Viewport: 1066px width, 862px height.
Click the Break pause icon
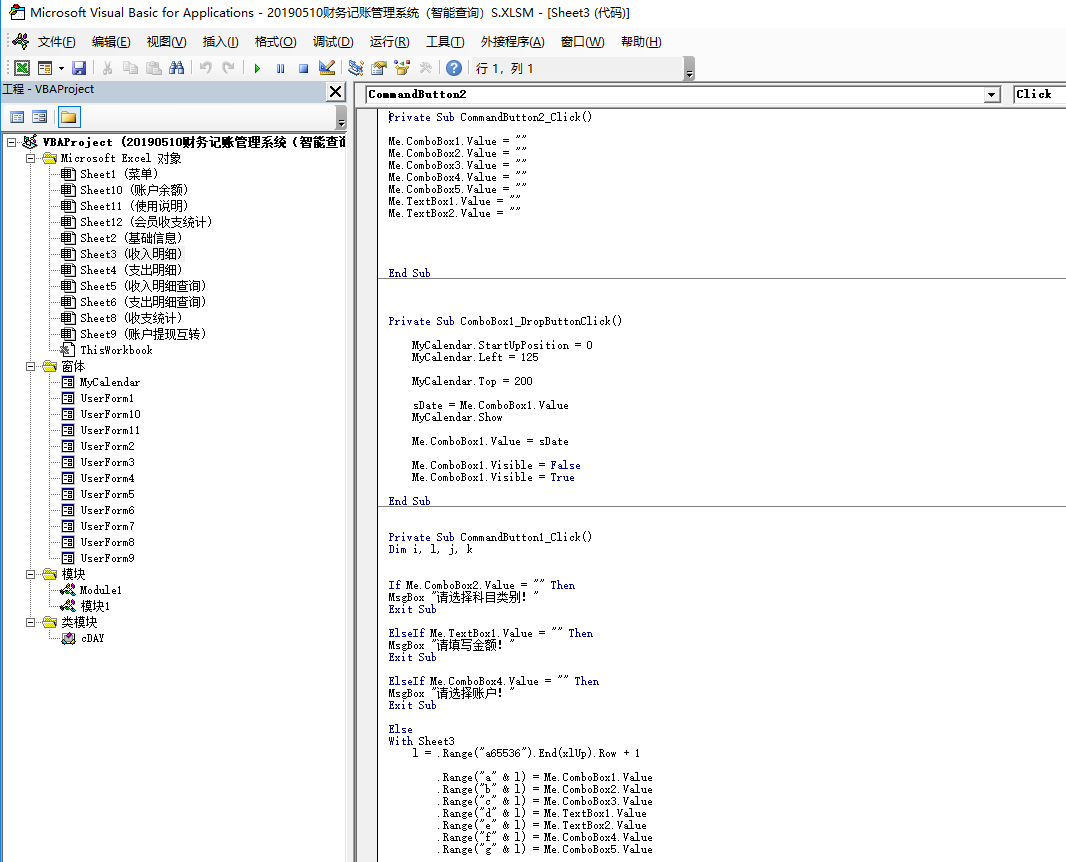click(x=280, y=68)
